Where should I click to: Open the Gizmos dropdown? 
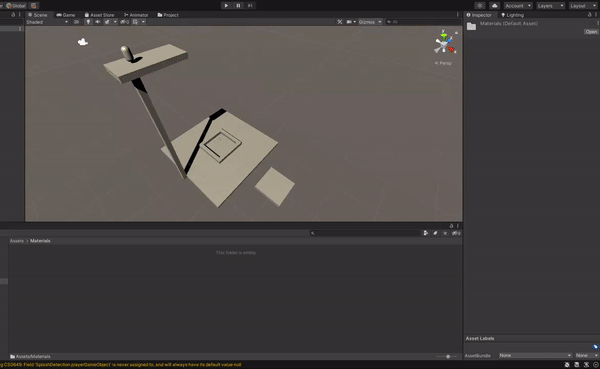(370, 22)
